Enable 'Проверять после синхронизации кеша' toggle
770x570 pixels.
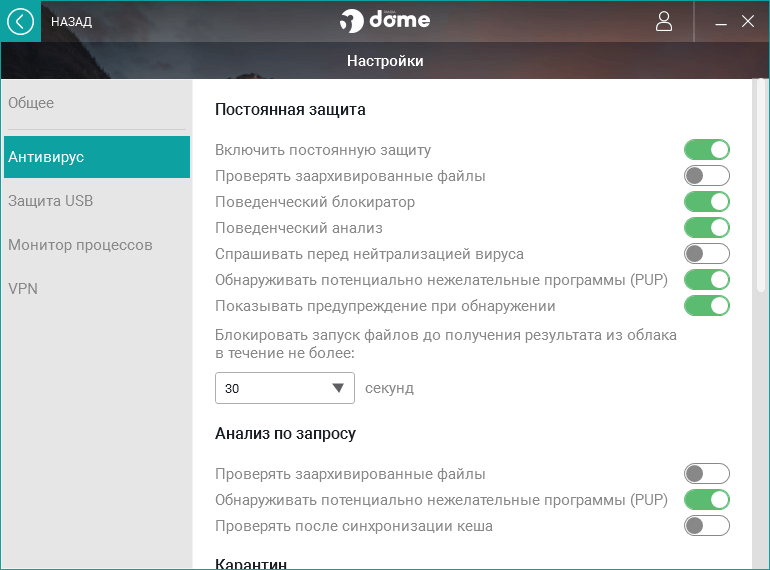707,526
